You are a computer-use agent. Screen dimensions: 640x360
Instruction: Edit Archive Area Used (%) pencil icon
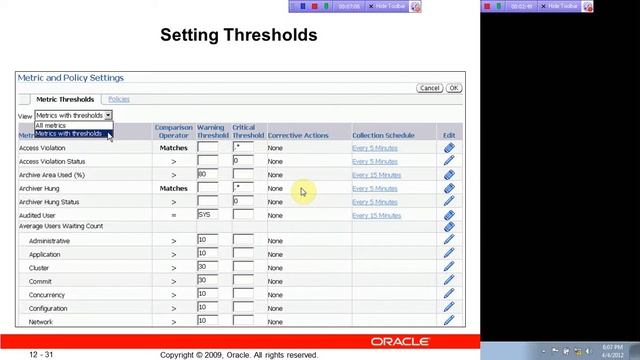[x=449, y=175]
